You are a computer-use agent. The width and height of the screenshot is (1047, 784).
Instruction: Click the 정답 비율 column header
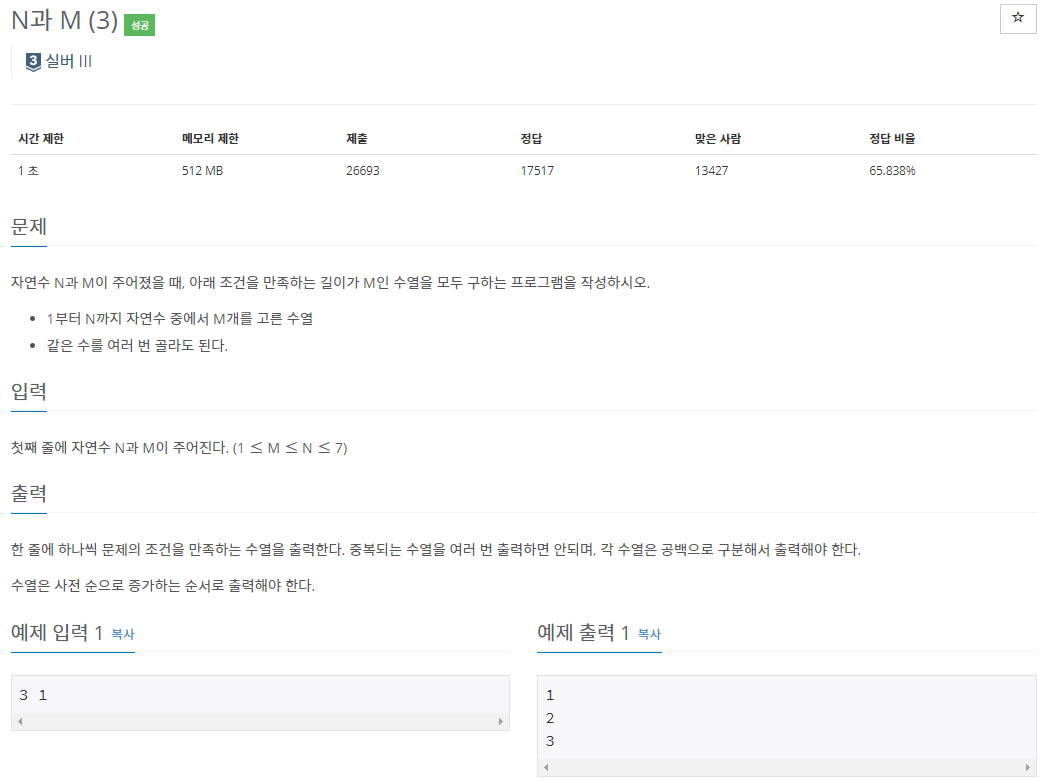(893, 139)
